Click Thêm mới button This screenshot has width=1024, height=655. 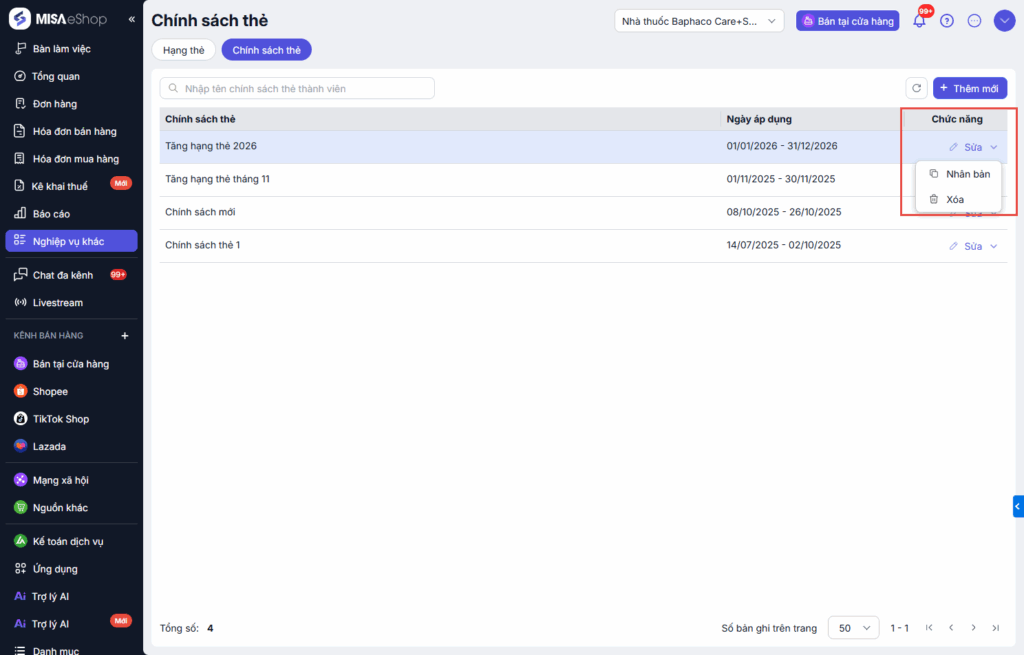point(970,88)
